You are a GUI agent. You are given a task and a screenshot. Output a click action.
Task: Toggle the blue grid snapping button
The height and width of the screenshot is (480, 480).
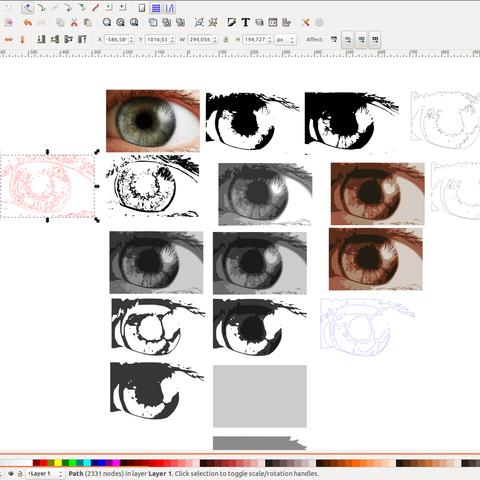(x=156, y=8)
